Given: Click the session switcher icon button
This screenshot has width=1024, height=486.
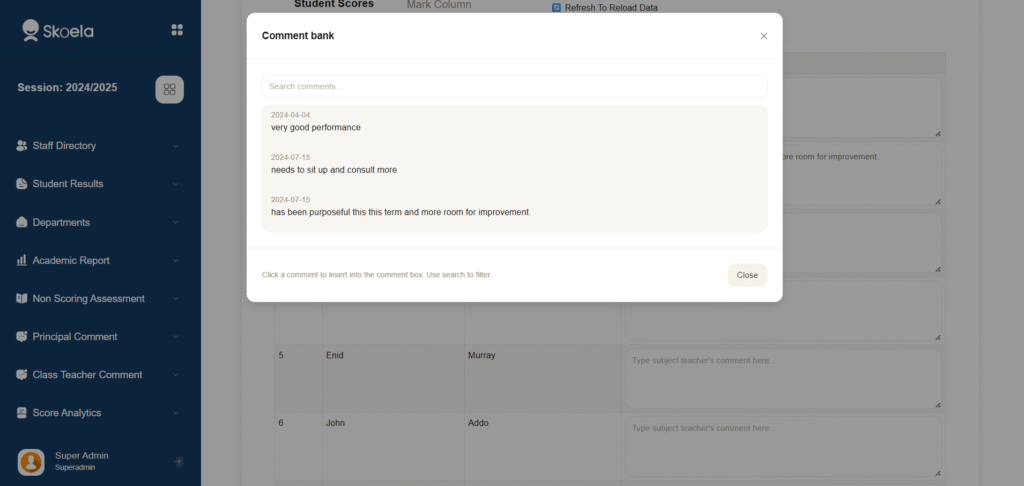Looking at the screenshot, I should [169, 89].
